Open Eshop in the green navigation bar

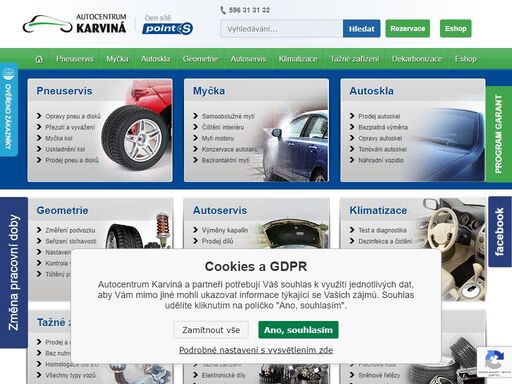(466, 59)
